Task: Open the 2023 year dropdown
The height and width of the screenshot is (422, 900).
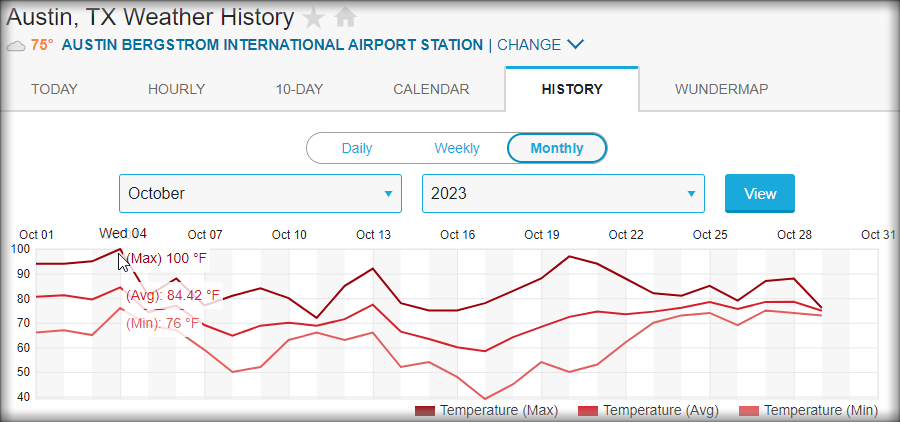Action: [x=563, y=194]
